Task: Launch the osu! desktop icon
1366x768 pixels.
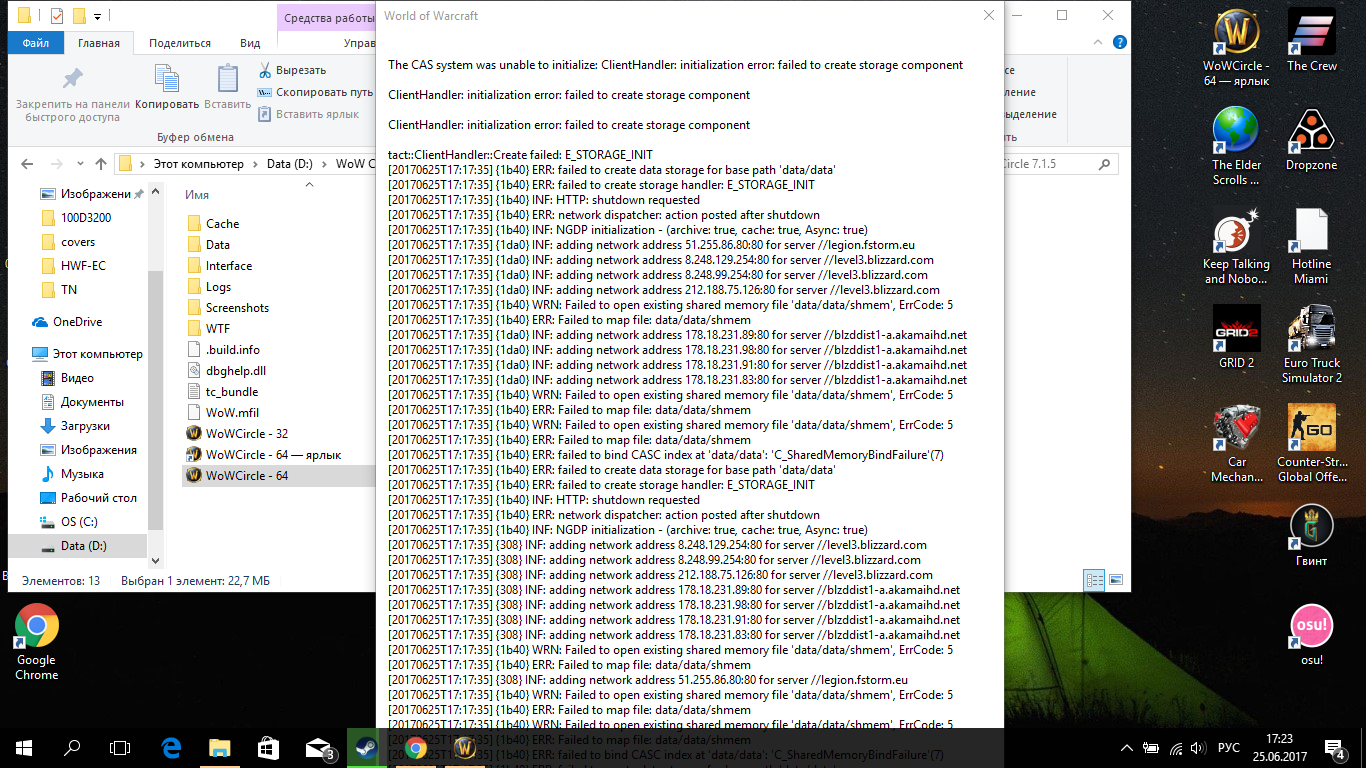Action: click(1311, 626)
